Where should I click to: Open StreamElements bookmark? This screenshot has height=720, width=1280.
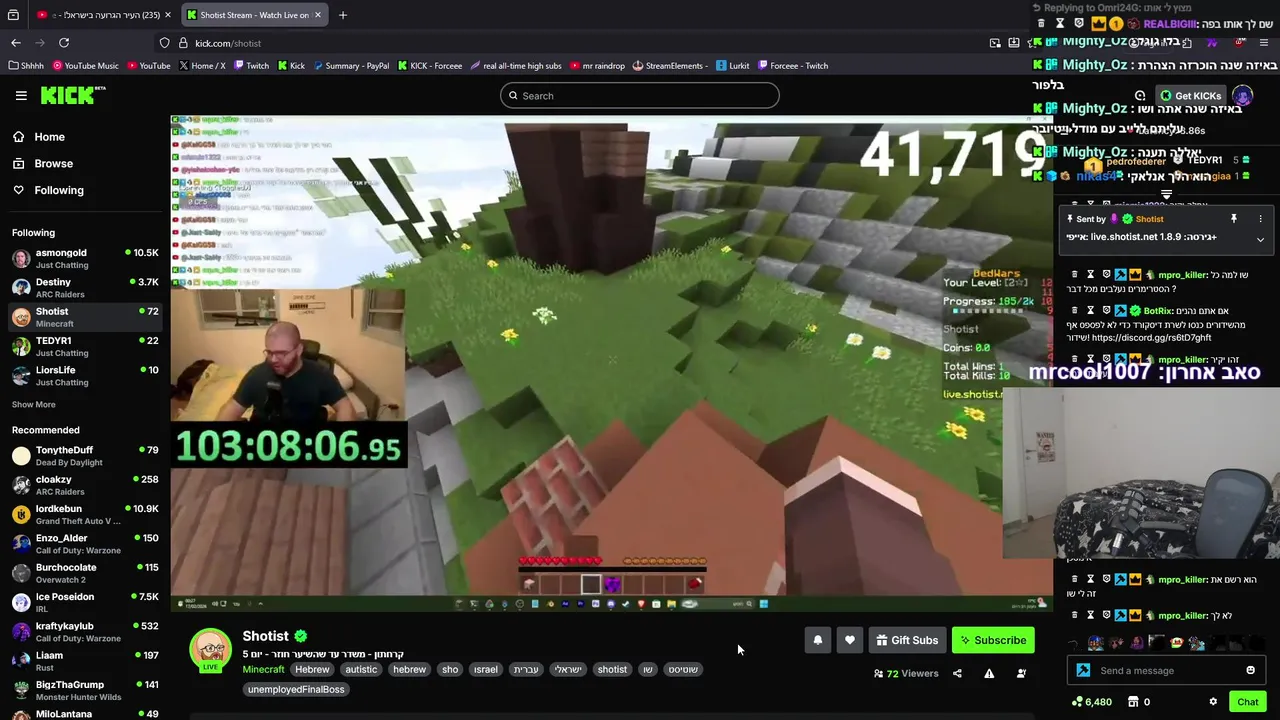point(670,66)
